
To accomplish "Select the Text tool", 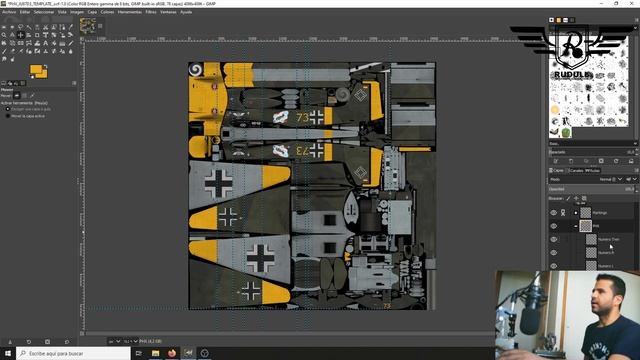I will [x=46, y=43].
